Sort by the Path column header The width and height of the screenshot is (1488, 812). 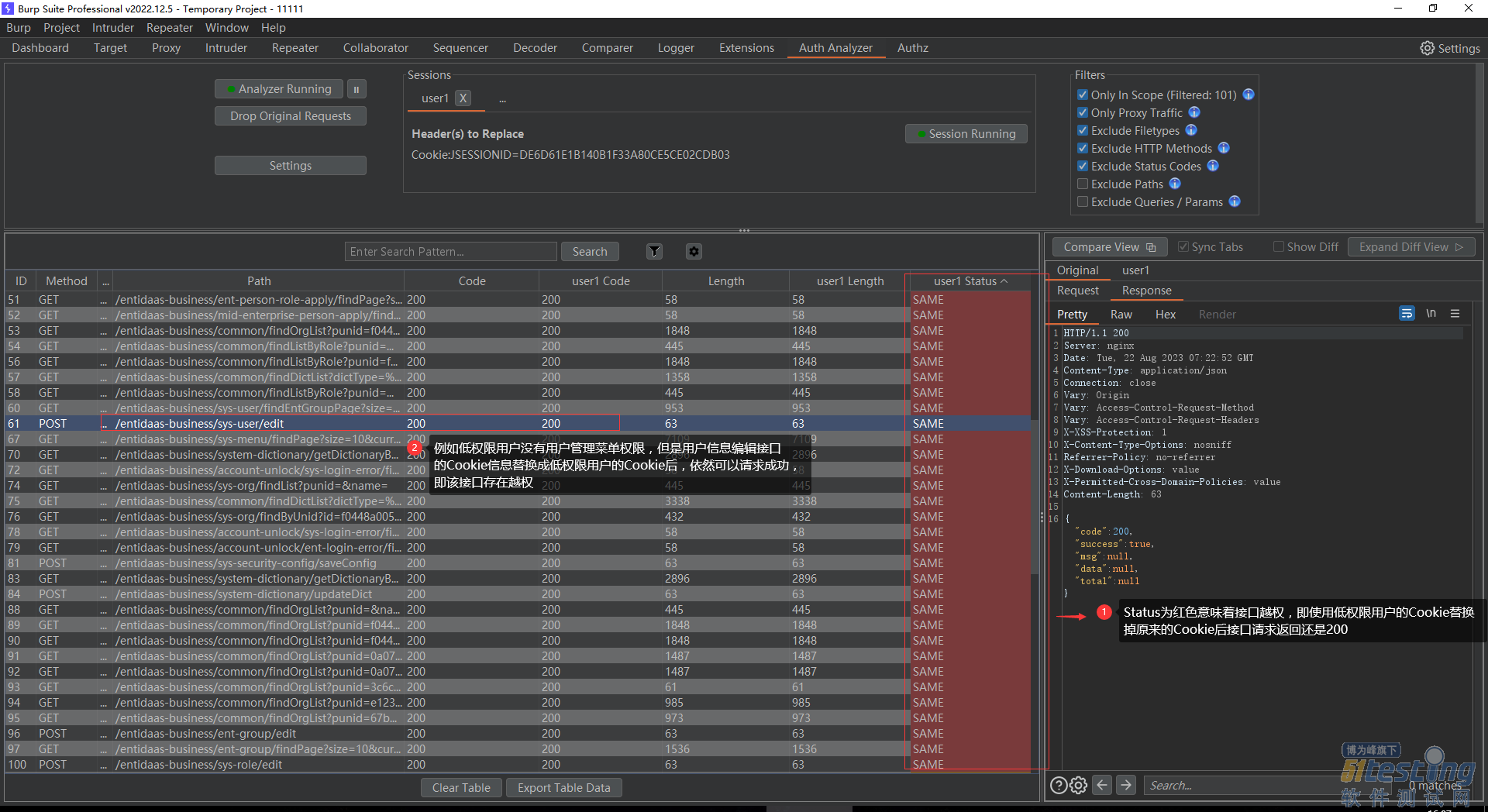(259, 281)
